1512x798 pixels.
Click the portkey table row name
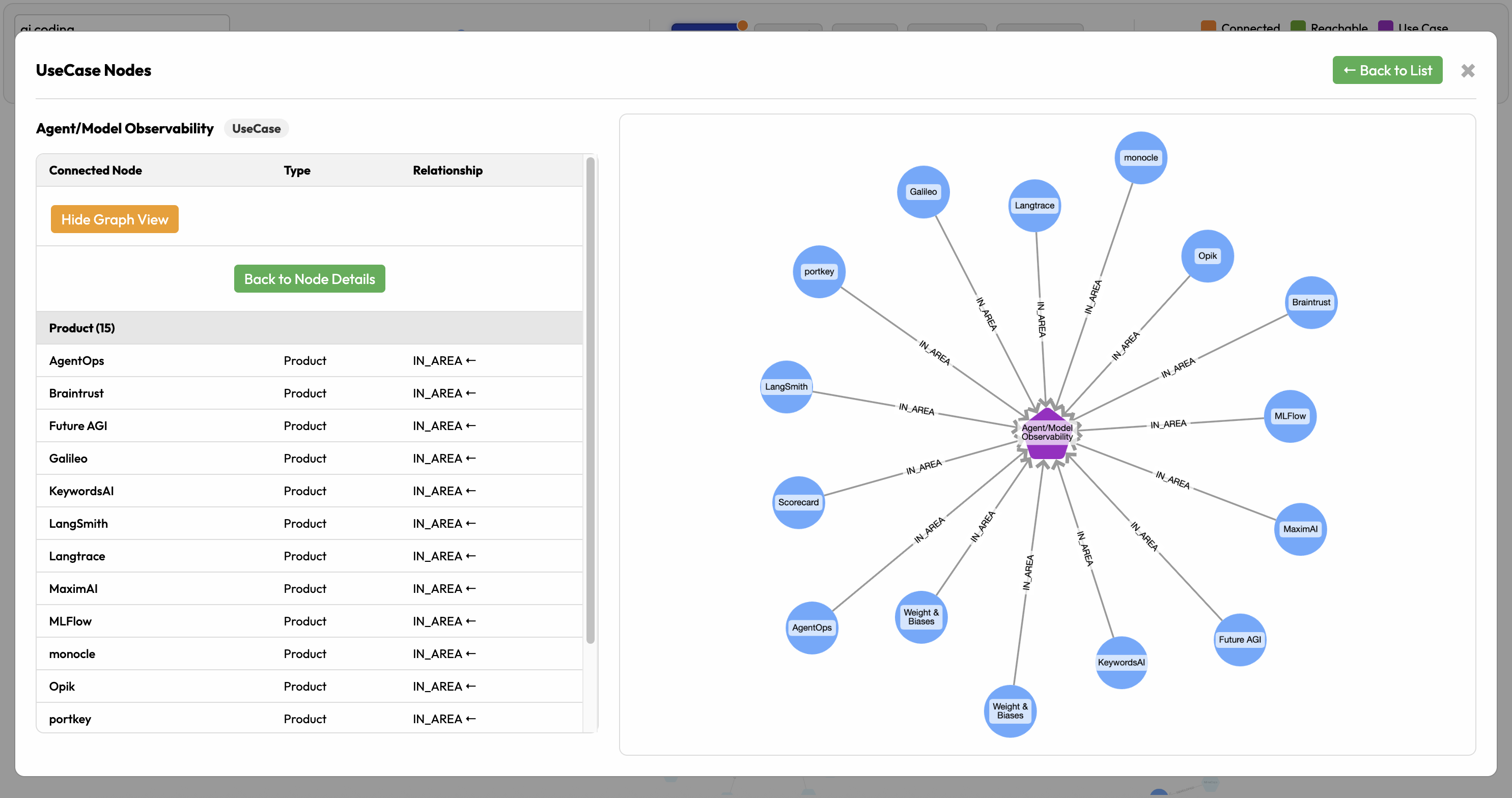click(70, 719)
